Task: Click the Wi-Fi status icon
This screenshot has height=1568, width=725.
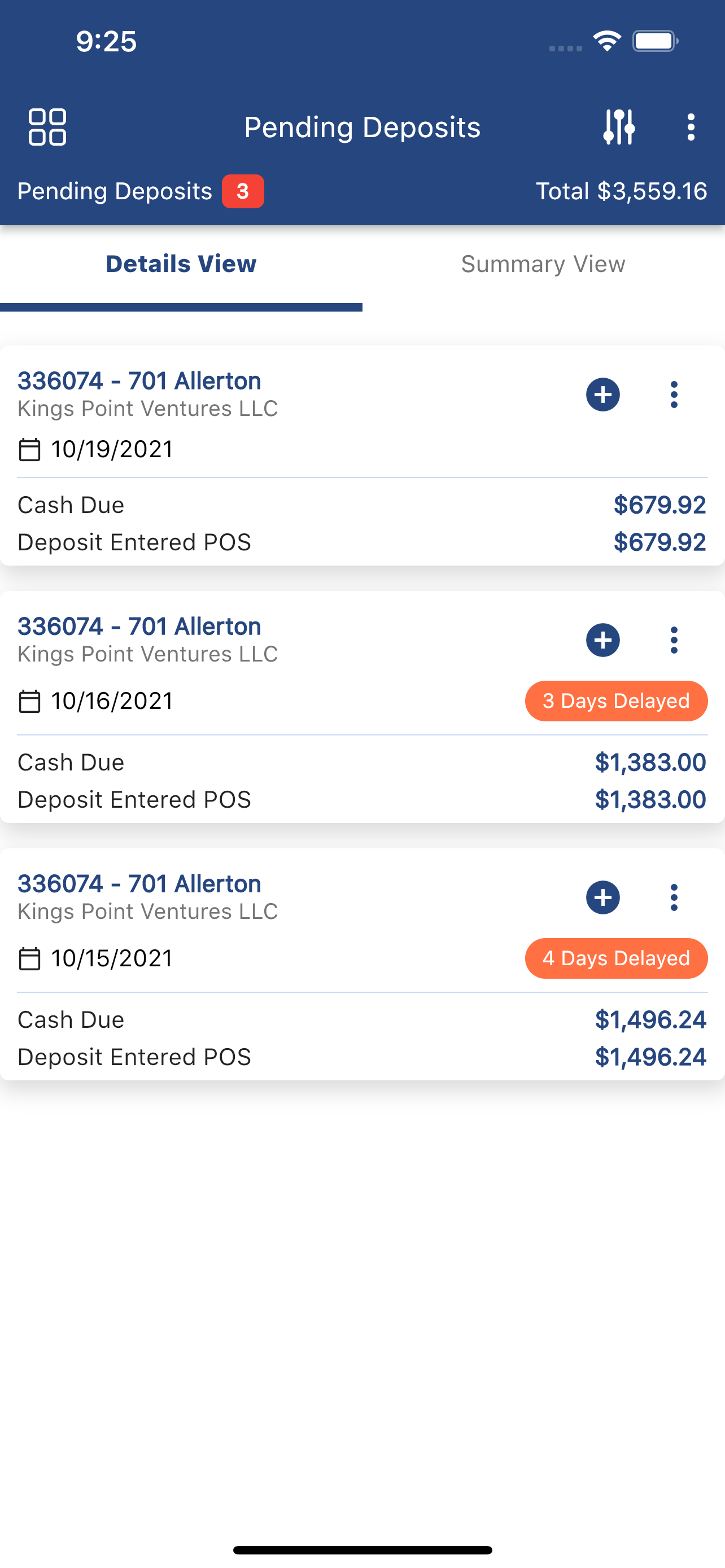Action: coord(607,41)
